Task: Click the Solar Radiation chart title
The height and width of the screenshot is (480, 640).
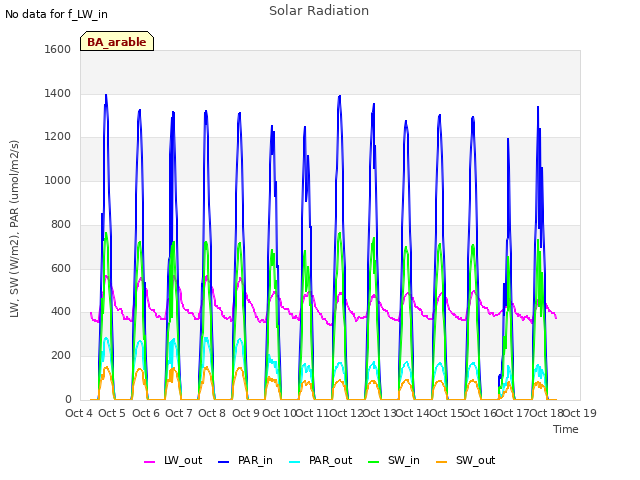Action: [319, 11]
